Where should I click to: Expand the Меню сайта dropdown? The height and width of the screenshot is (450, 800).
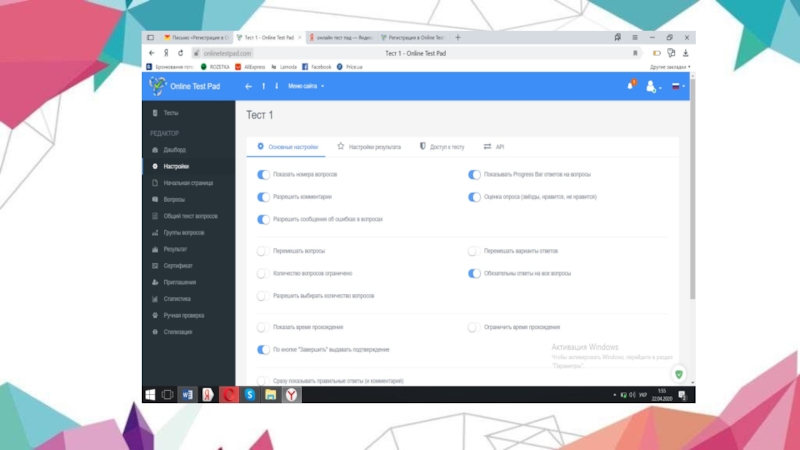click(x=306, y=87)
